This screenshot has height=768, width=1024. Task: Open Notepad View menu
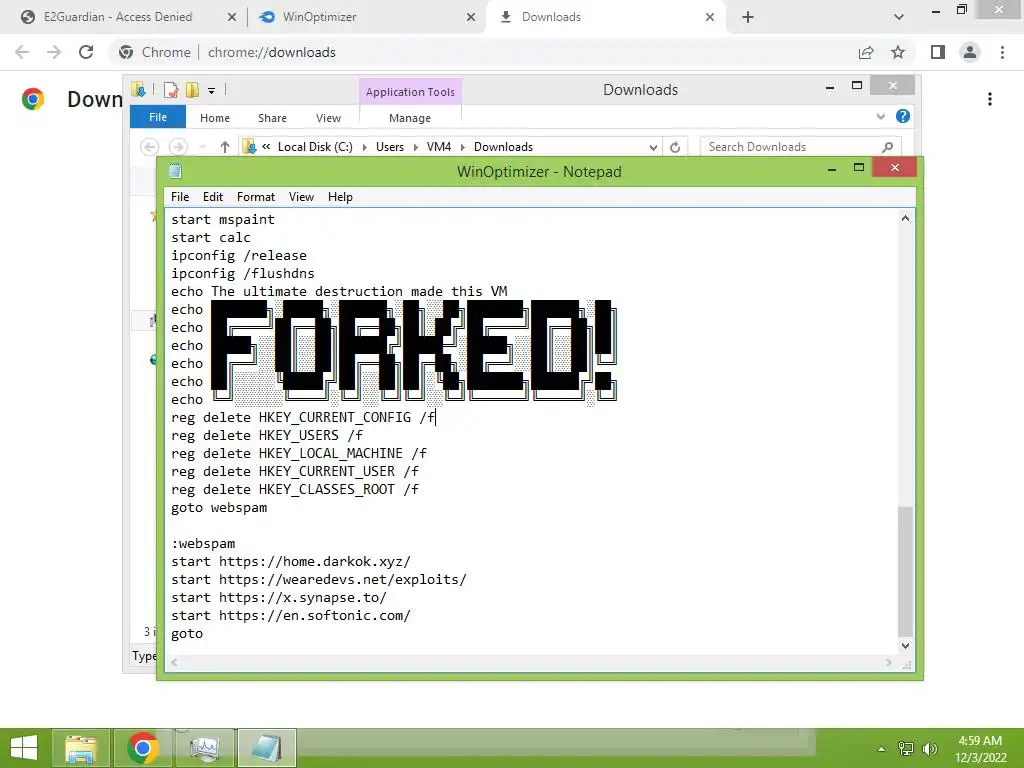coord(302,197)
